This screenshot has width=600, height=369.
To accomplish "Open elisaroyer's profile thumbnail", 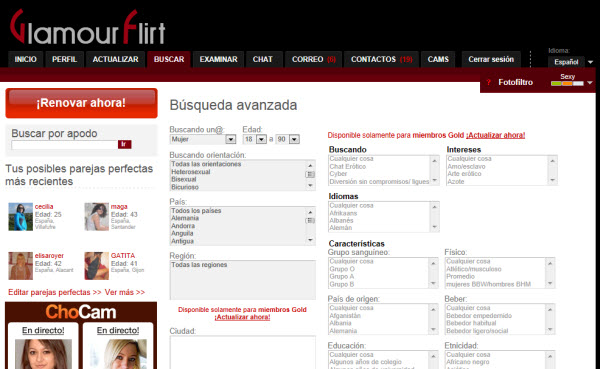I will click(21, 266).
